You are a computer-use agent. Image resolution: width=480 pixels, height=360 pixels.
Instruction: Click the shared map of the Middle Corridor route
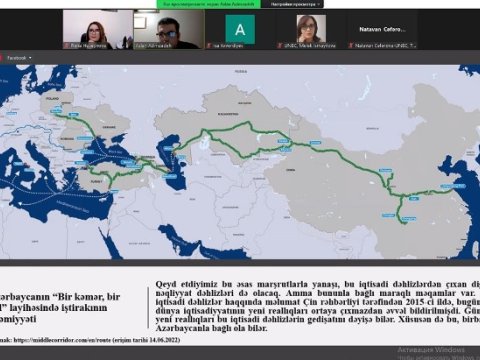[240, 162]
